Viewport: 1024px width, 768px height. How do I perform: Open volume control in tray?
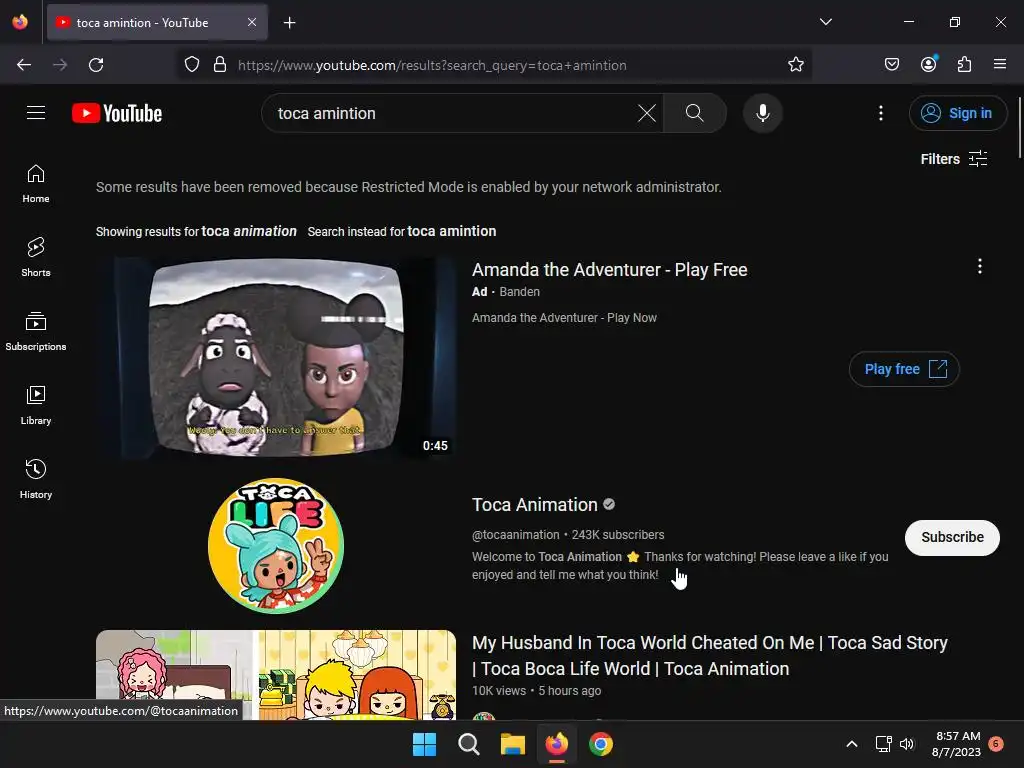pyautogui.click(x=906, y=744)
